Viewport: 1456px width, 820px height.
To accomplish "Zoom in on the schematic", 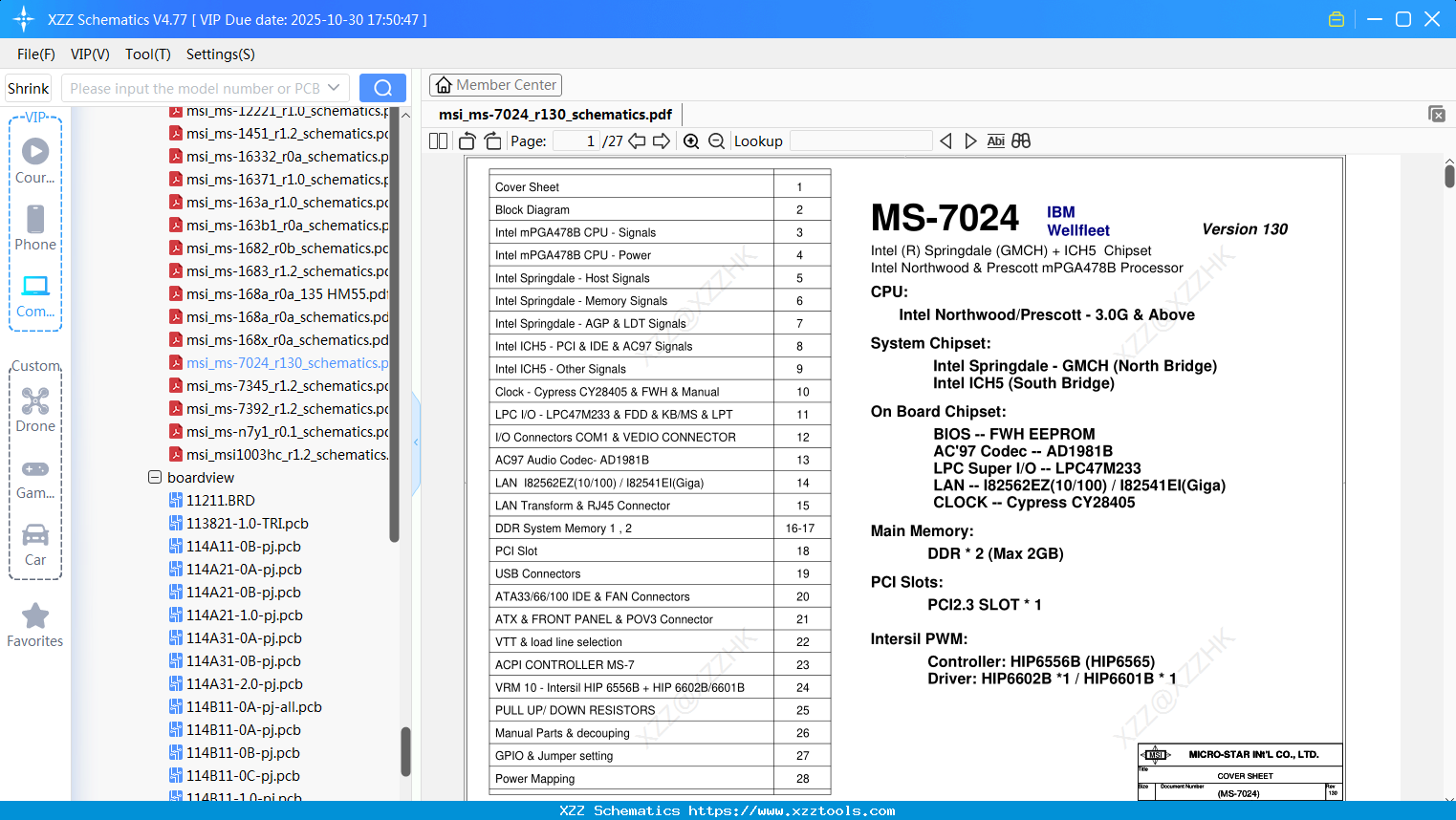I will tap(691, 141).
